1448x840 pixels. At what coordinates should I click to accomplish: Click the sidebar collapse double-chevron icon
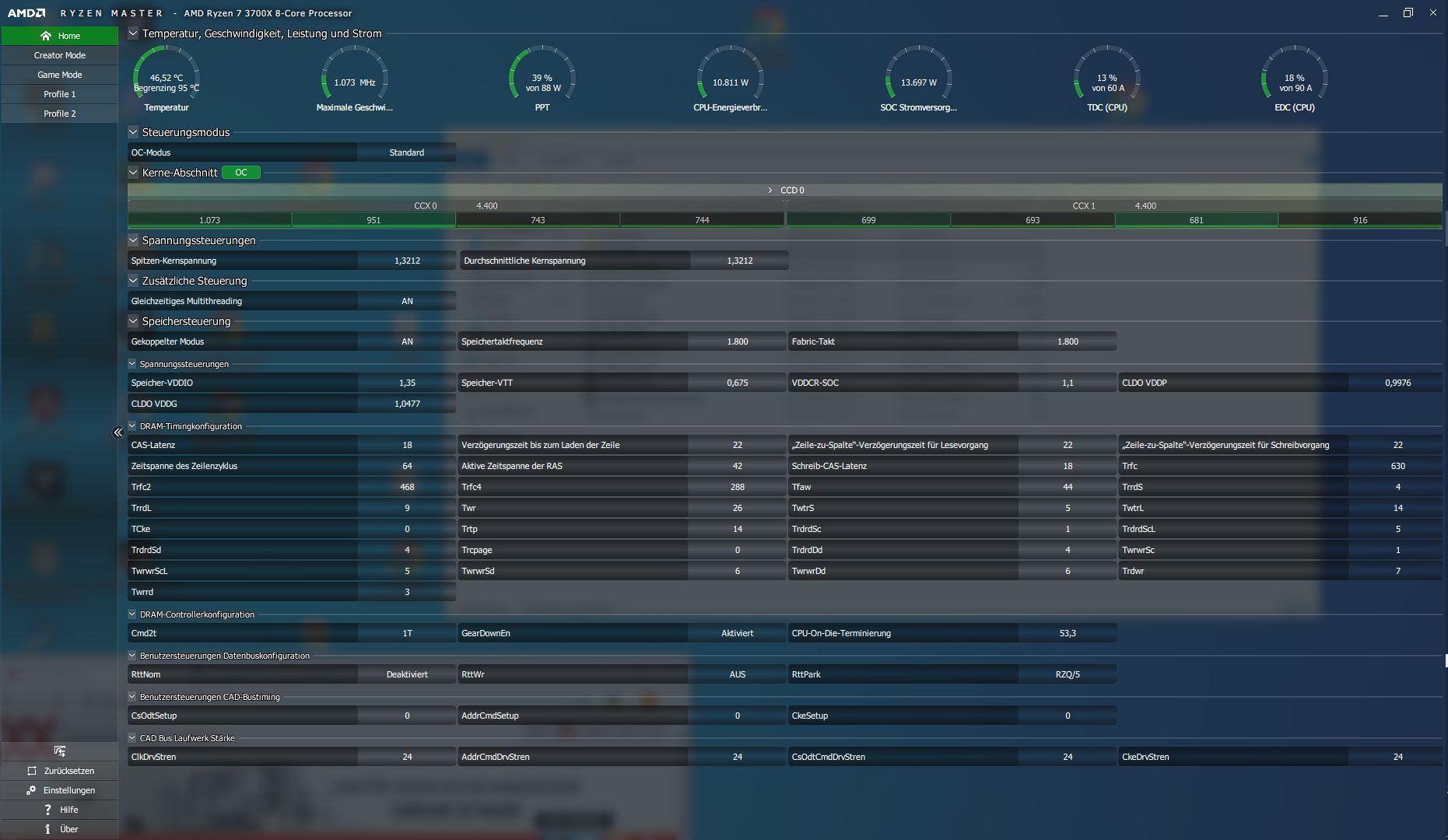tap(118, 432)
